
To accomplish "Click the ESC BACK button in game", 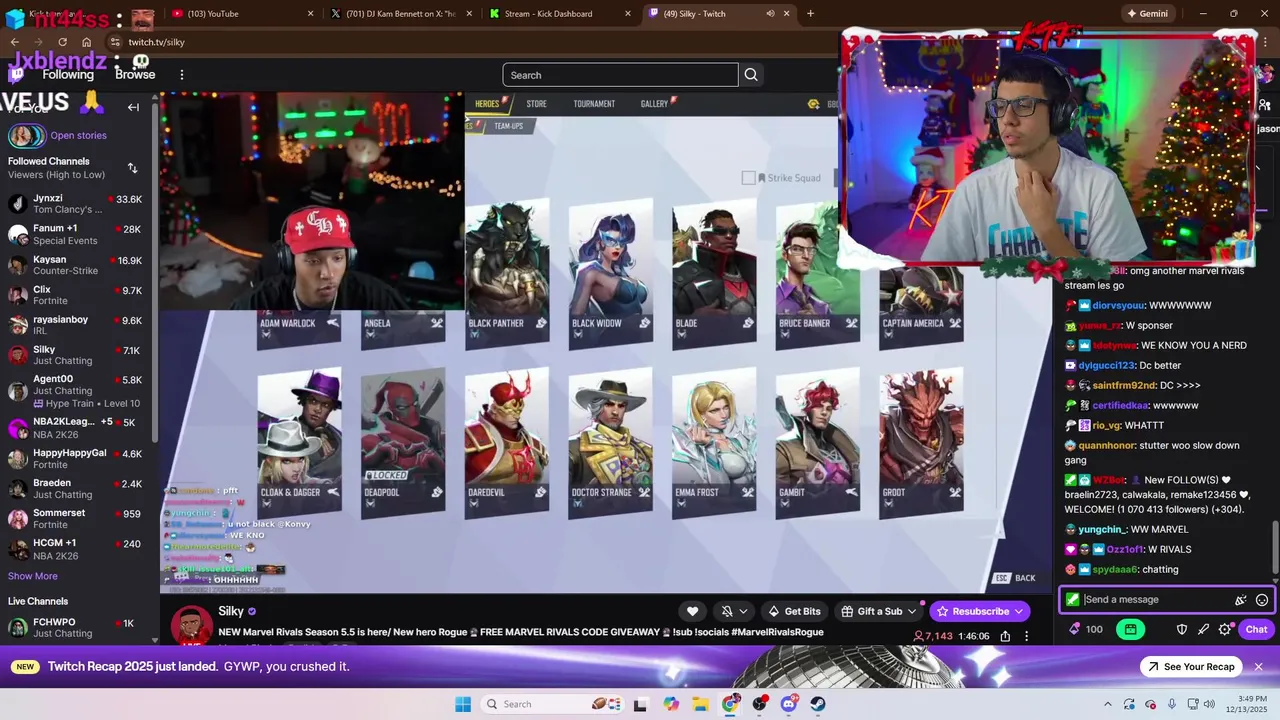I will (x=1015, y=578).
